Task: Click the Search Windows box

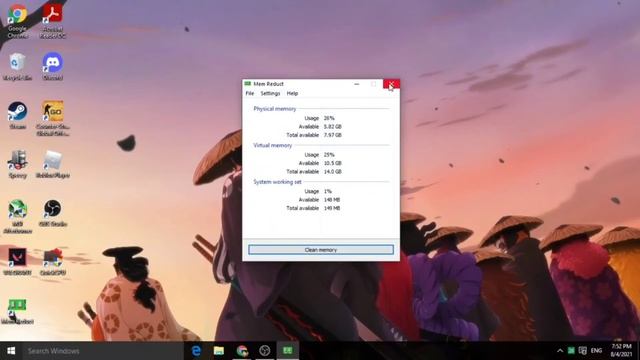Action: coord(102,351)
